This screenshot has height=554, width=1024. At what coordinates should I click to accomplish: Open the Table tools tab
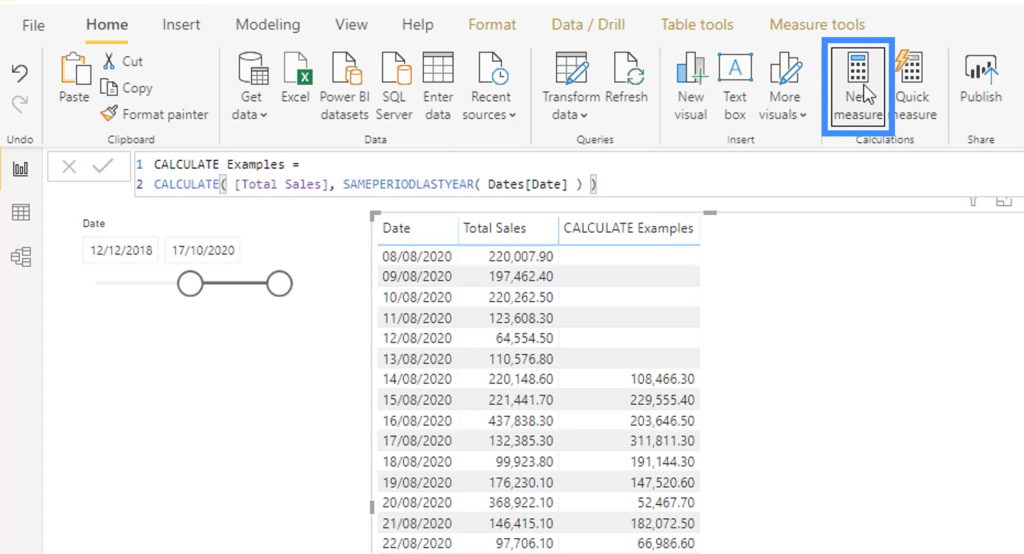tap(697, 25)
